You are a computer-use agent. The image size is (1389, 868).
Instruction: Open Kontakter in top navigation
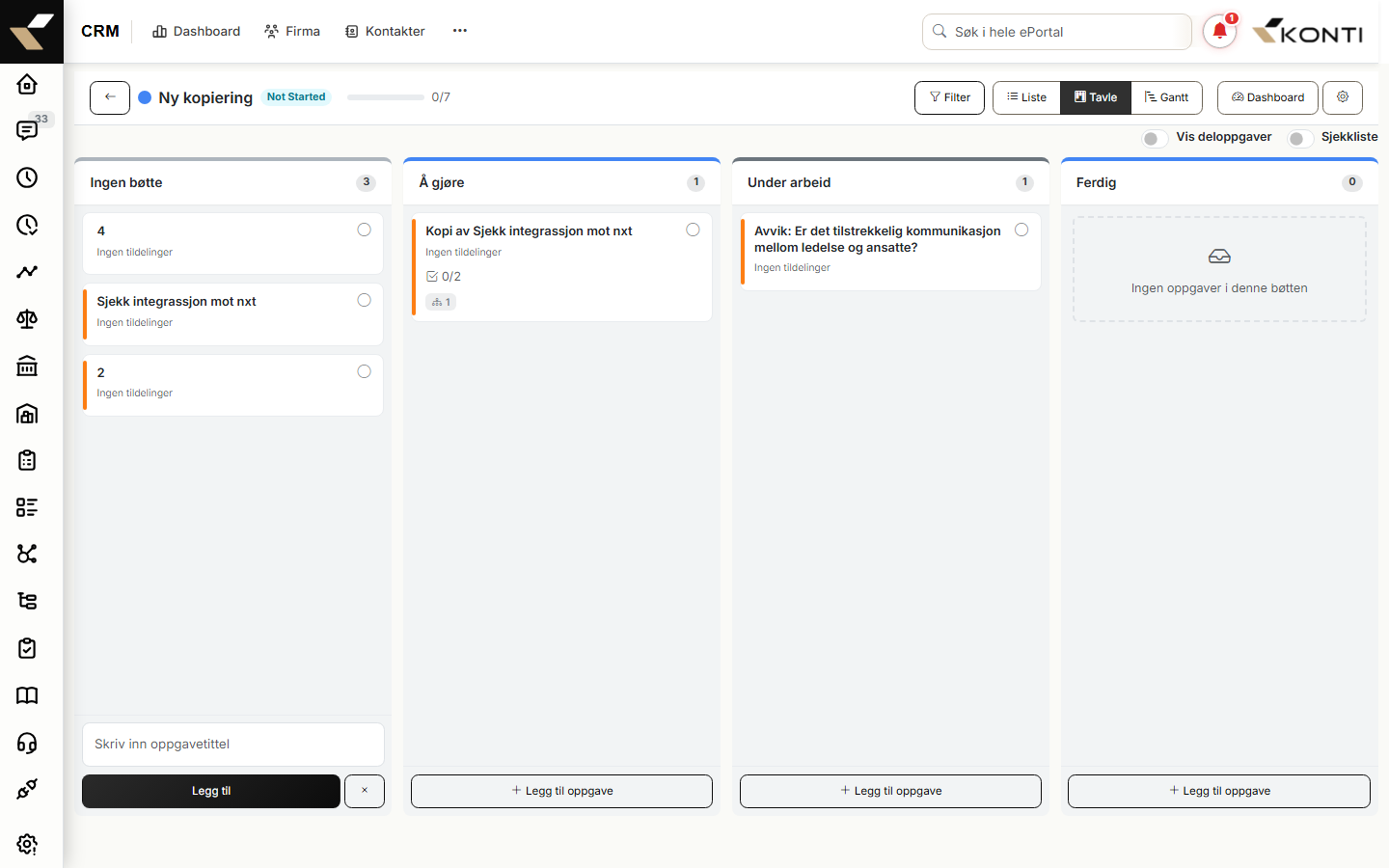(385, 31)
